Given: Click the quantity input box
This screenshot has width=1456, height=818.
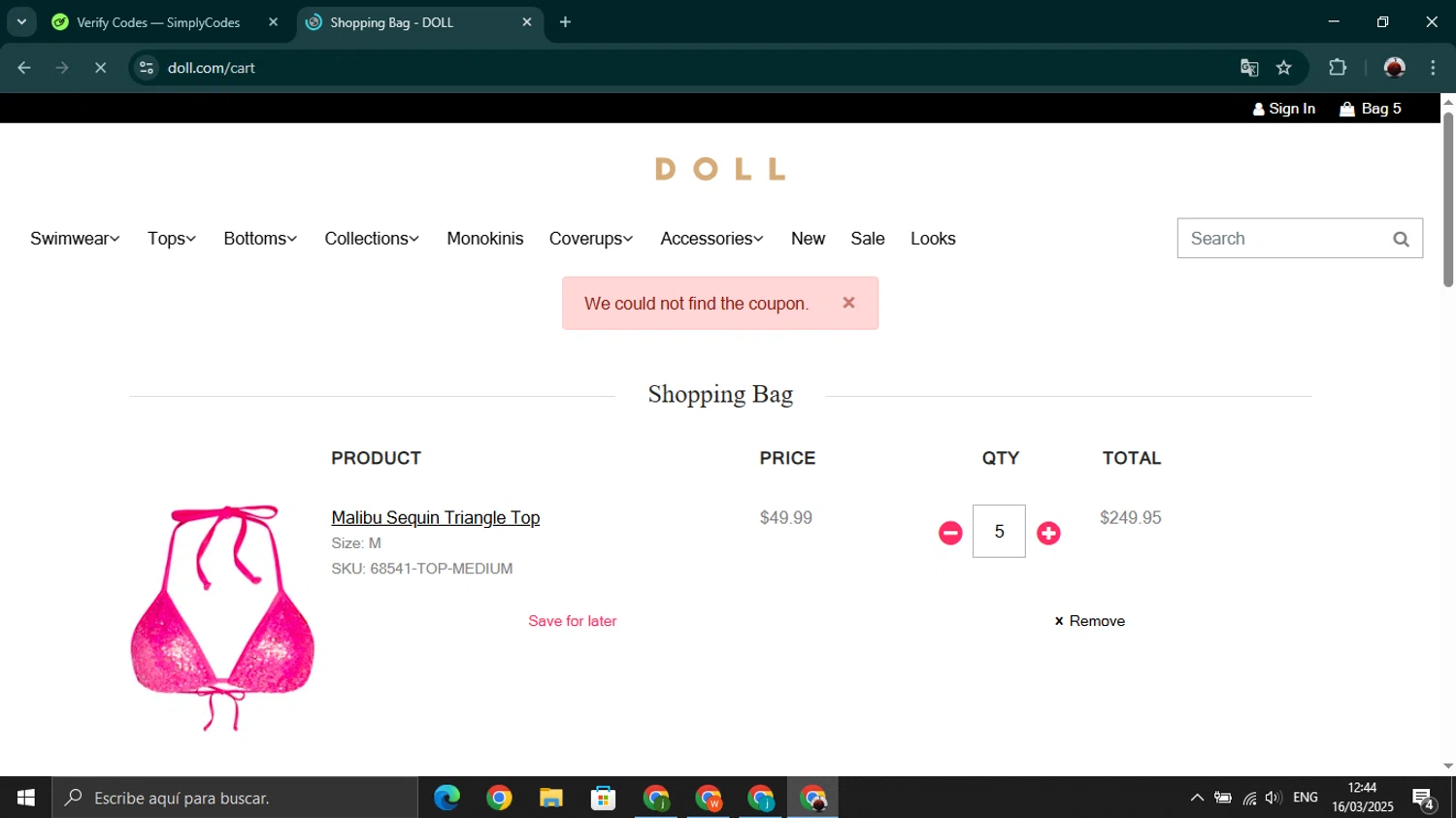Looking at the screenshot, I should click(999, 532).
